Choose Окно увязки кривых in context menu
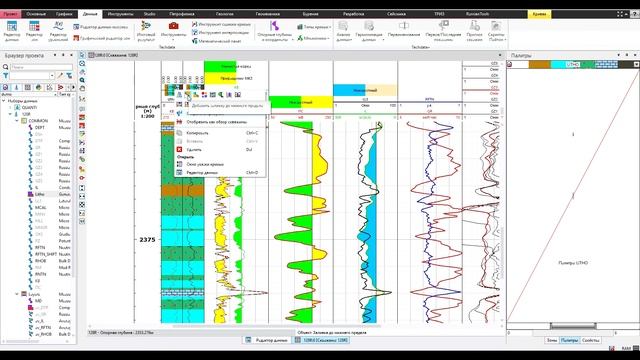 pos(220,164)
